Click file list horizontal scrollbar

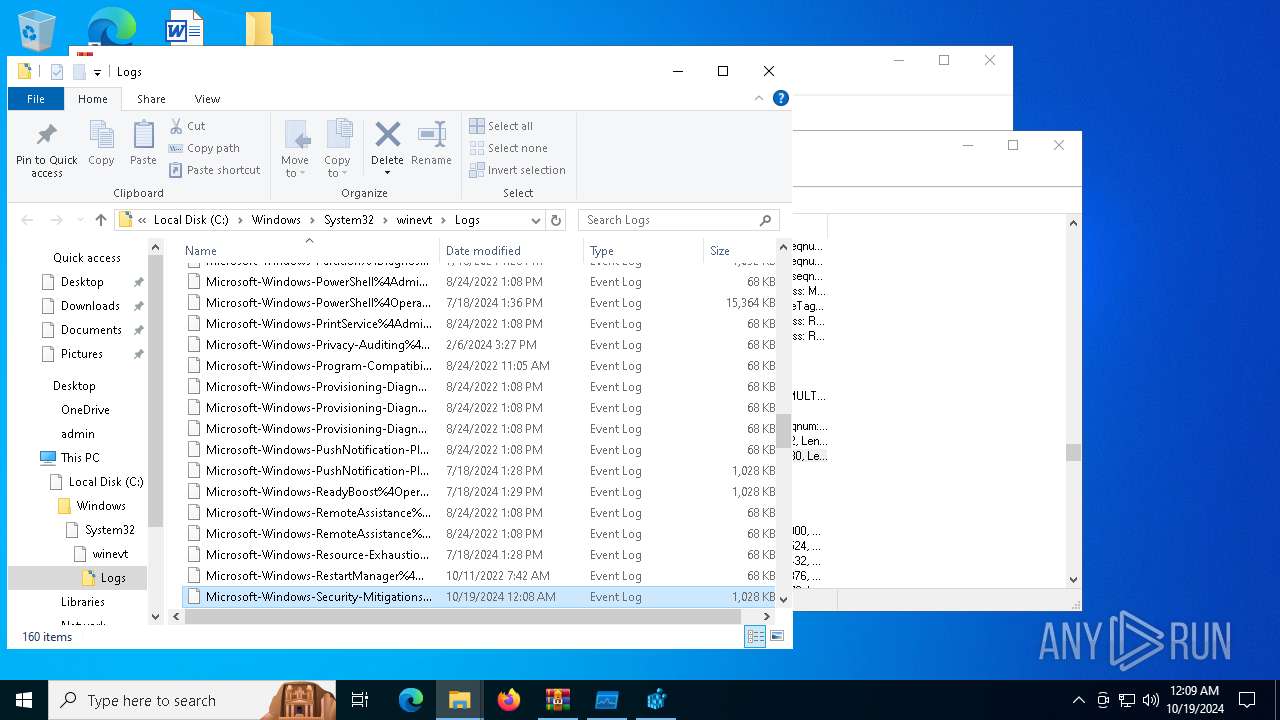pyautogui.click(x=463, y=616)
